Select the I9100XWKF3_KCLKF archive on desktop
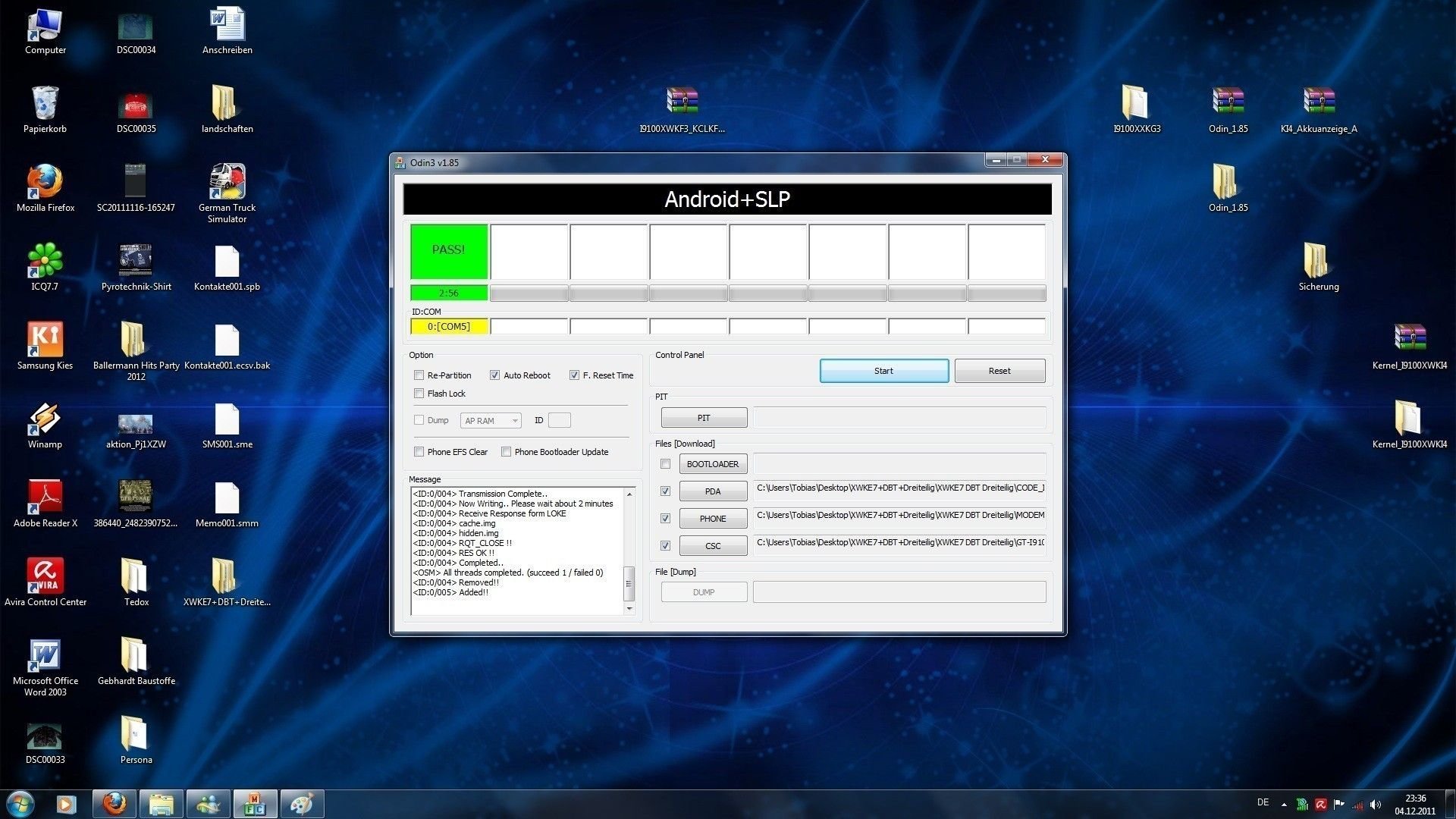The width and height of the screenshot is (1456, 819). coord(682,110)
